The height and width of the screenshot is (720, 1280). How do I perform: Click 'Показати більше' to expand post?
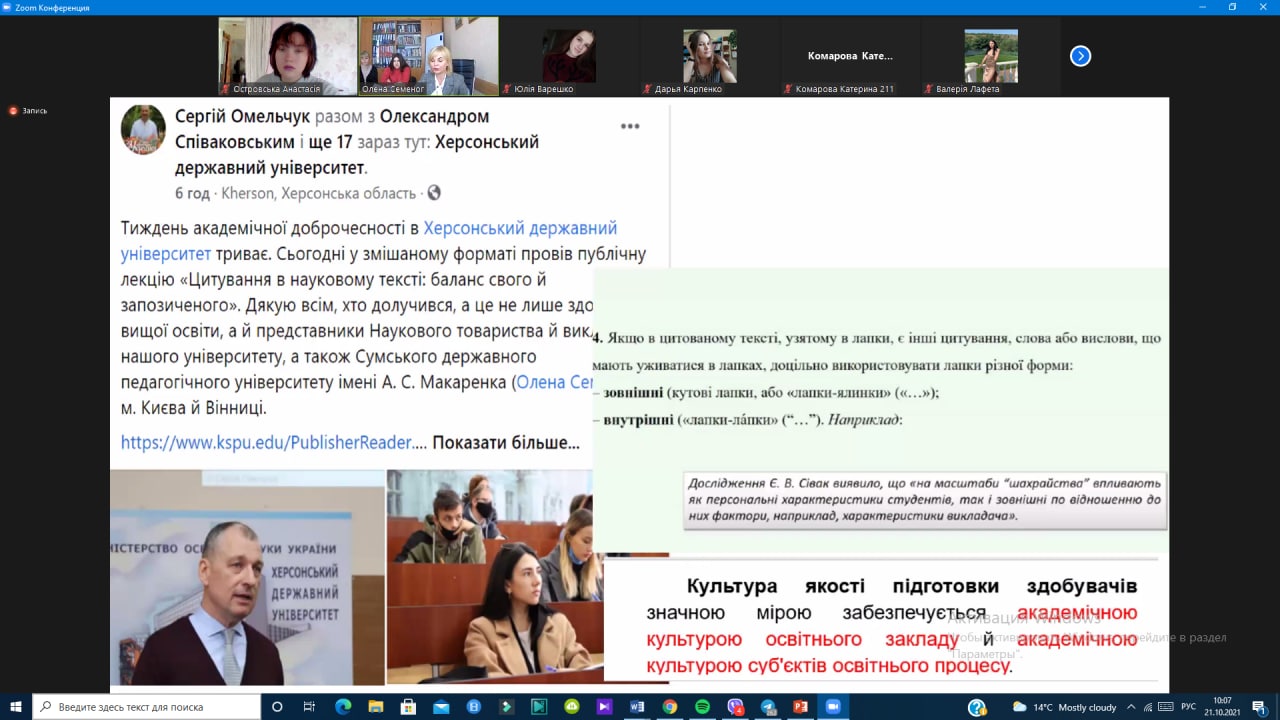(x=505, y=442)
